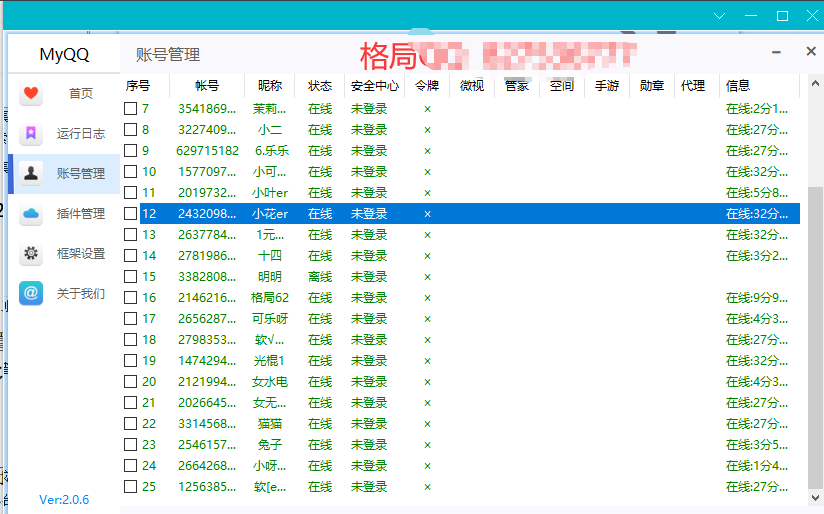The image size is (824, 514).
Task: Go to the 首页 menu item
Action: coord(80,94)
